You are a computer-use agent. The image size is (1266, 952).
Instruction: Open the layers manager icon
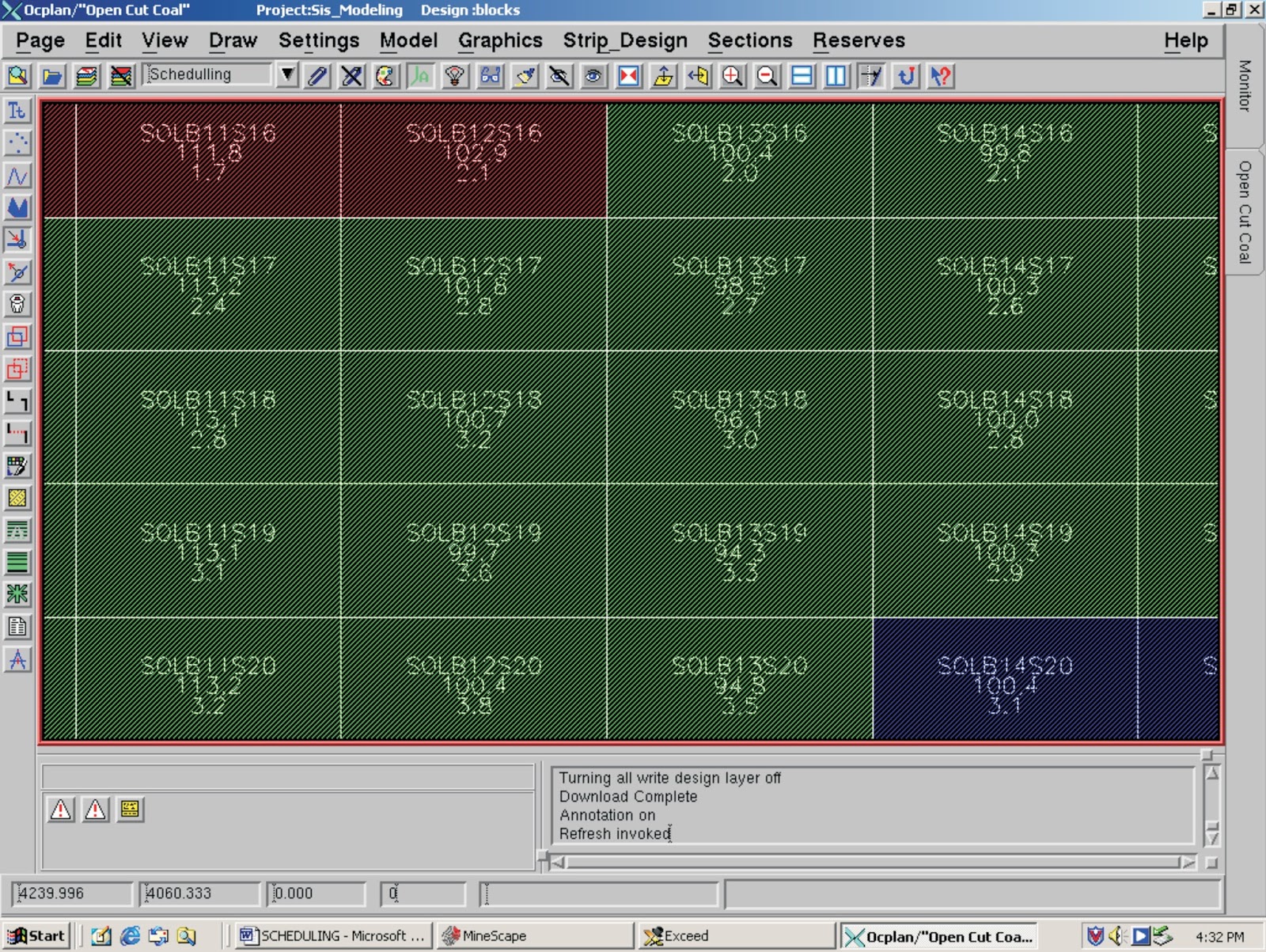click(x=87, y=76)
